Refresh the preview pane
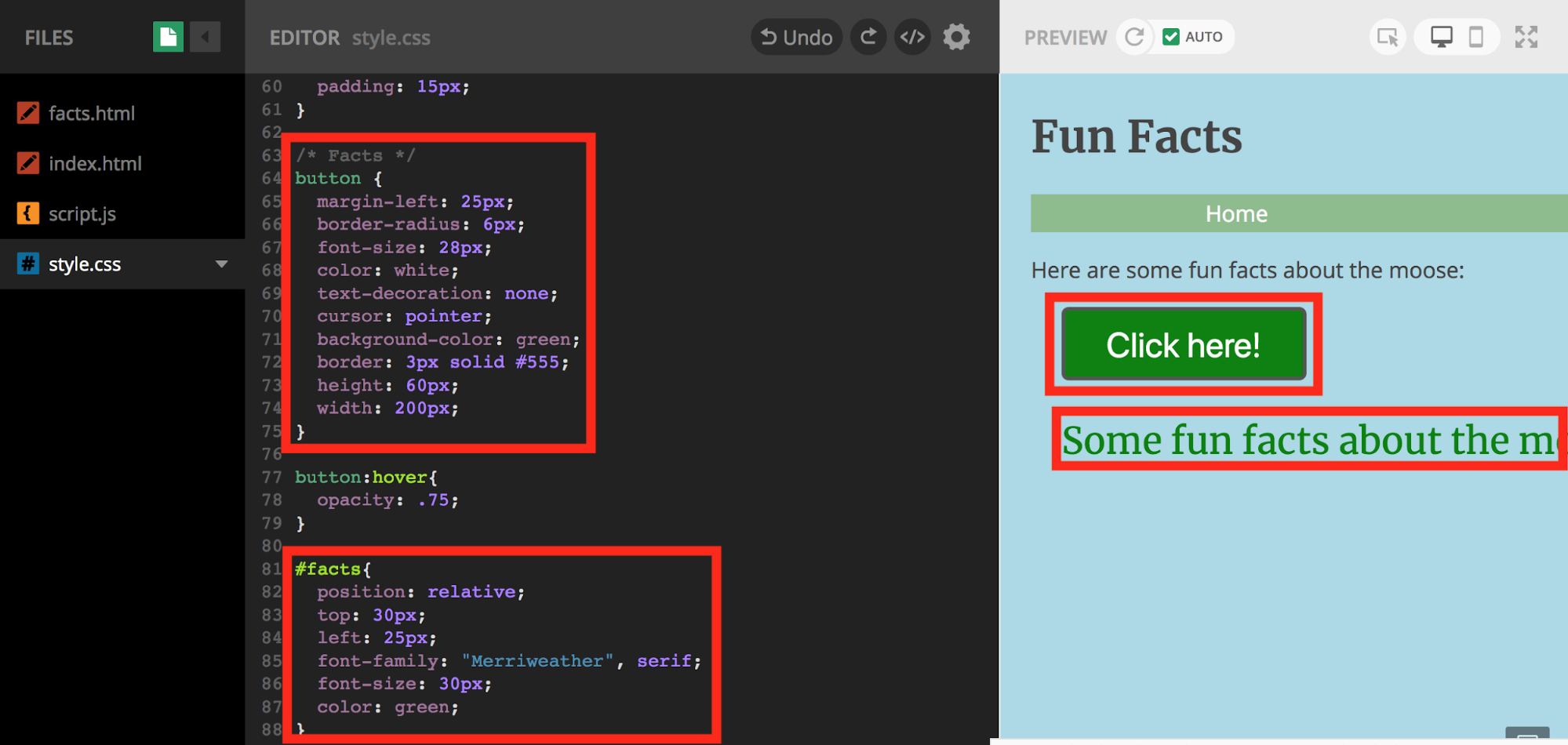Screen dimensions: 1568x745 coord(1134,37)
